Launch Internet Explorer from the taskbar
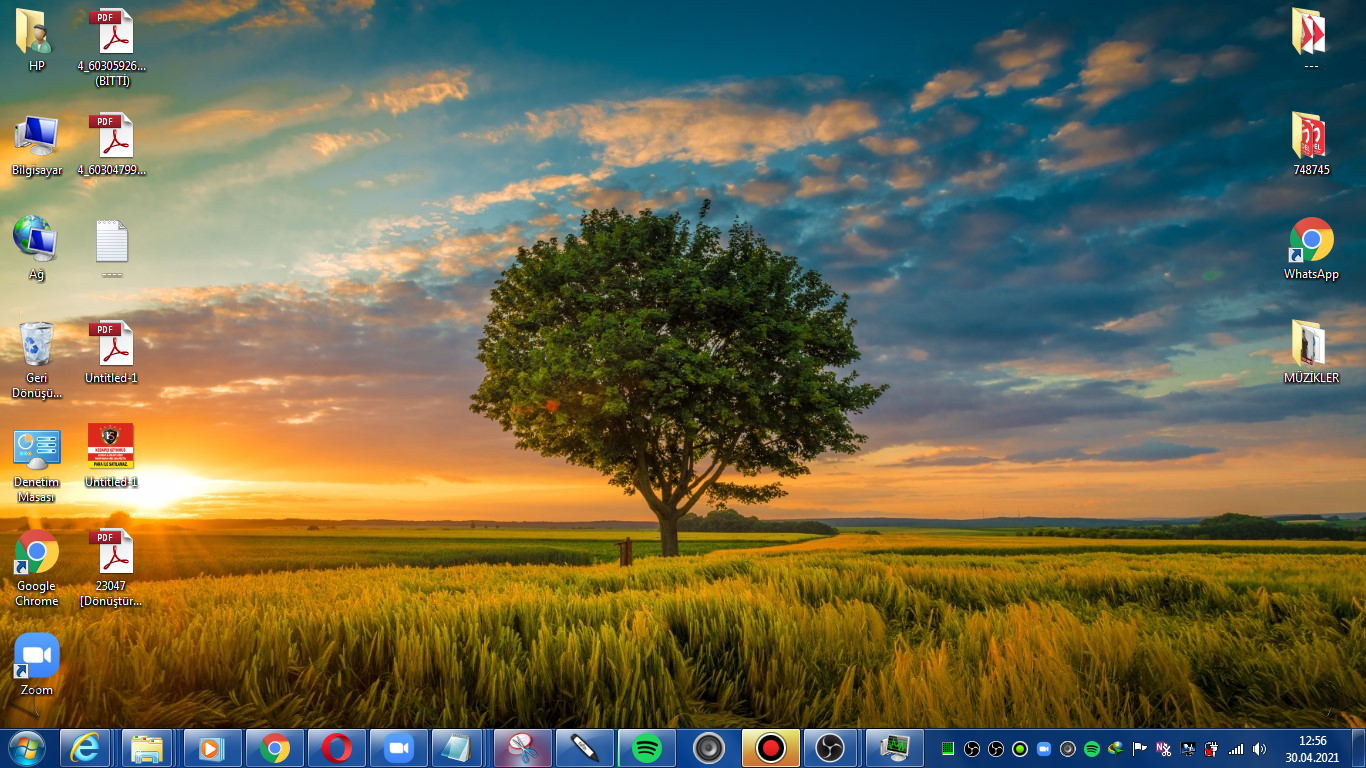Image resolution: width=1366 pixels, height=768 pixels. [x=86, y=747]
